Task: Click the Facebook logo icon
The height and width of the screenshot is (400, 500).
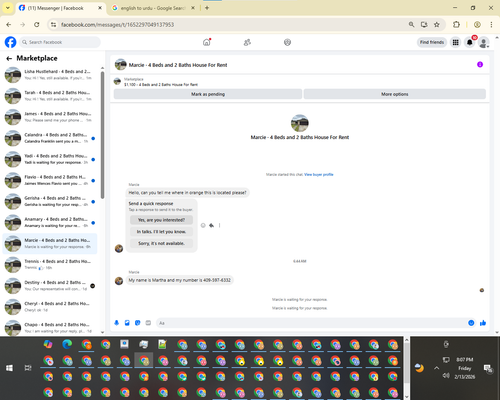Action: pyautogui.click(x=10, y=42)
